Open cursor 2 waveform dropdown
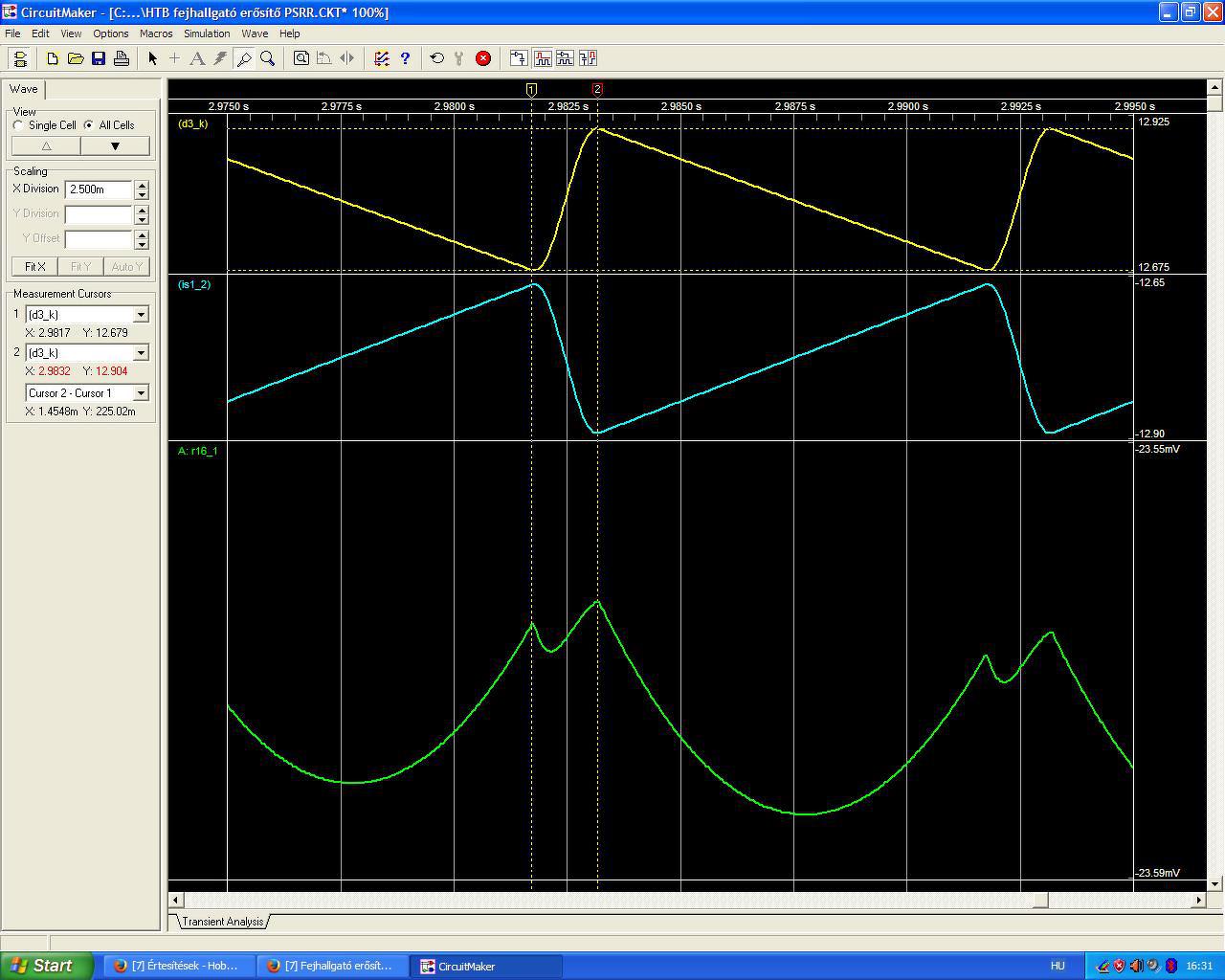The width and height of the screenshot is (1225, 980). 141,353
